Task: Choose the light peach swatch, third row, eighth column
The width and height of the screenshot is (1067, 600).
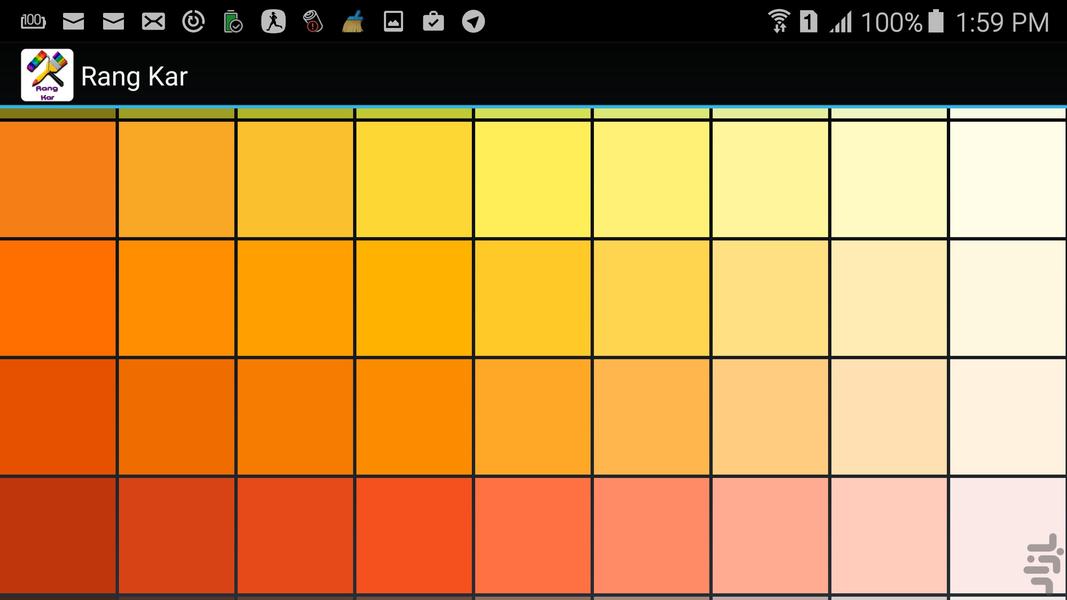Action: click(x=888, y=416)
